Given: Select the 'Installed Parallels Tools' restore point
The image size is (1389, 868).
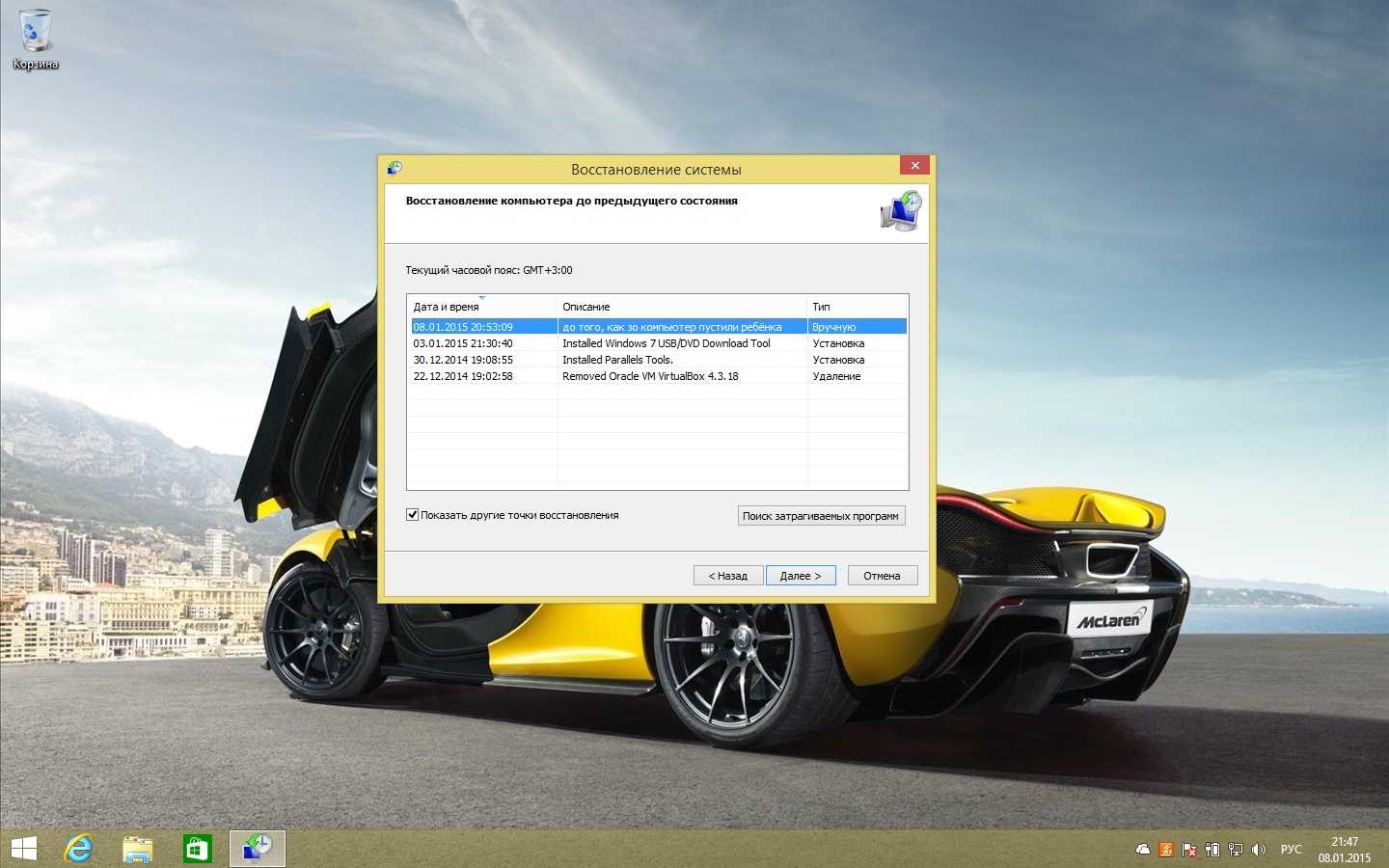Looking at the screenshot, I should click(x=617, y=360).
